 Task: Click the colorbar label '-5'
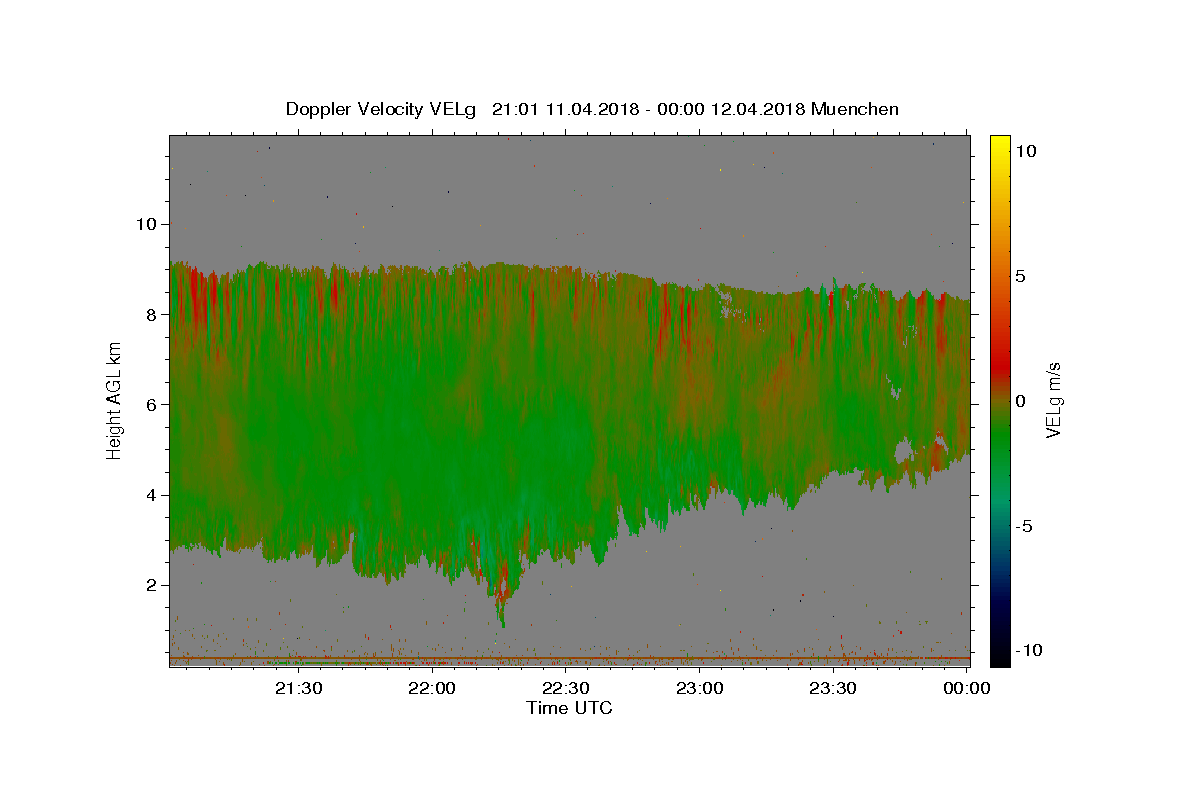point(1024,525)
